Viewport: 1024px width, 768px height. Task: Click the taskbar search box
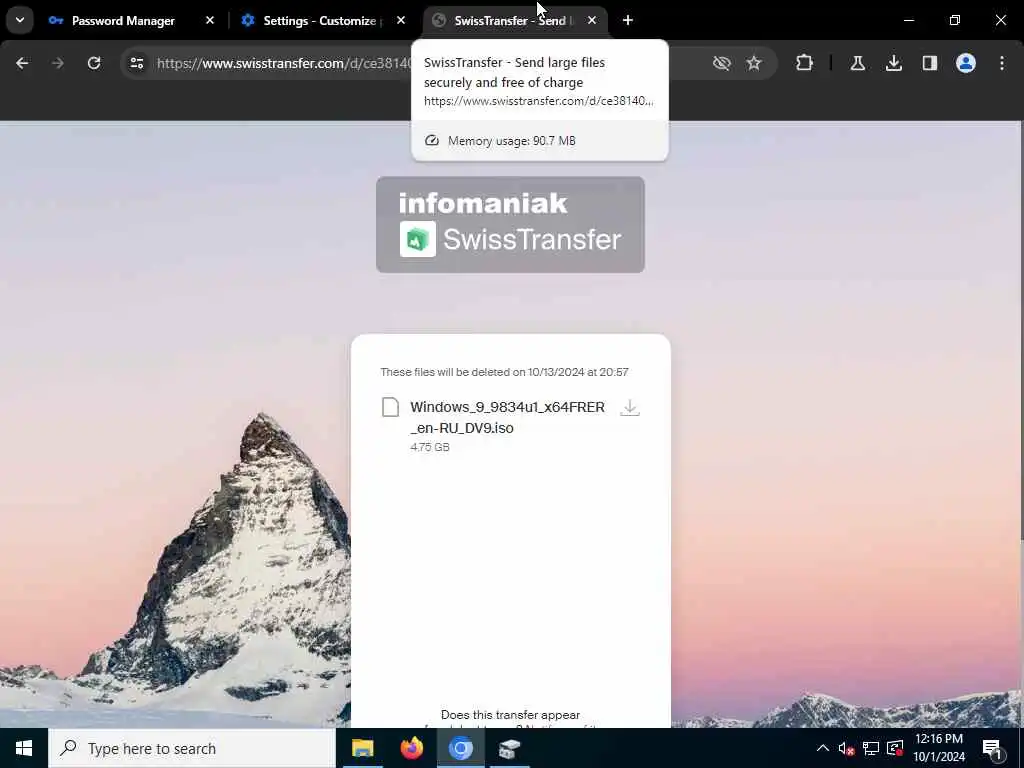[192, 748]
